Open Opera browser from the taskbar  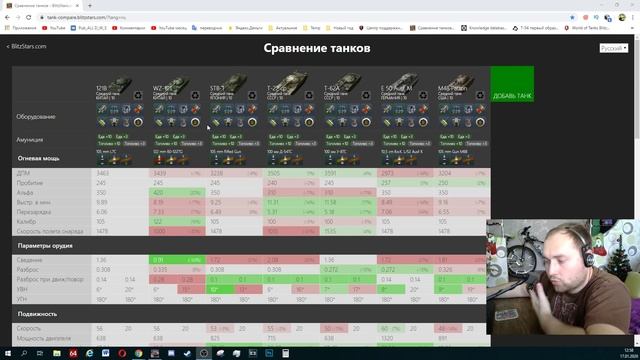click(x=122, y=353)
